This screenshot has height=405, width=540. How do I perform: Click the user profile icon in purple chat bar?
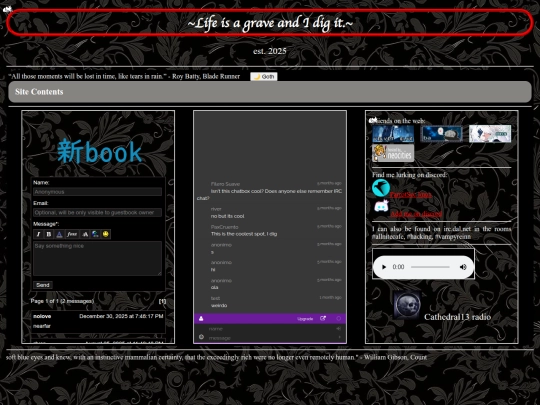click(x=201, y=319)
